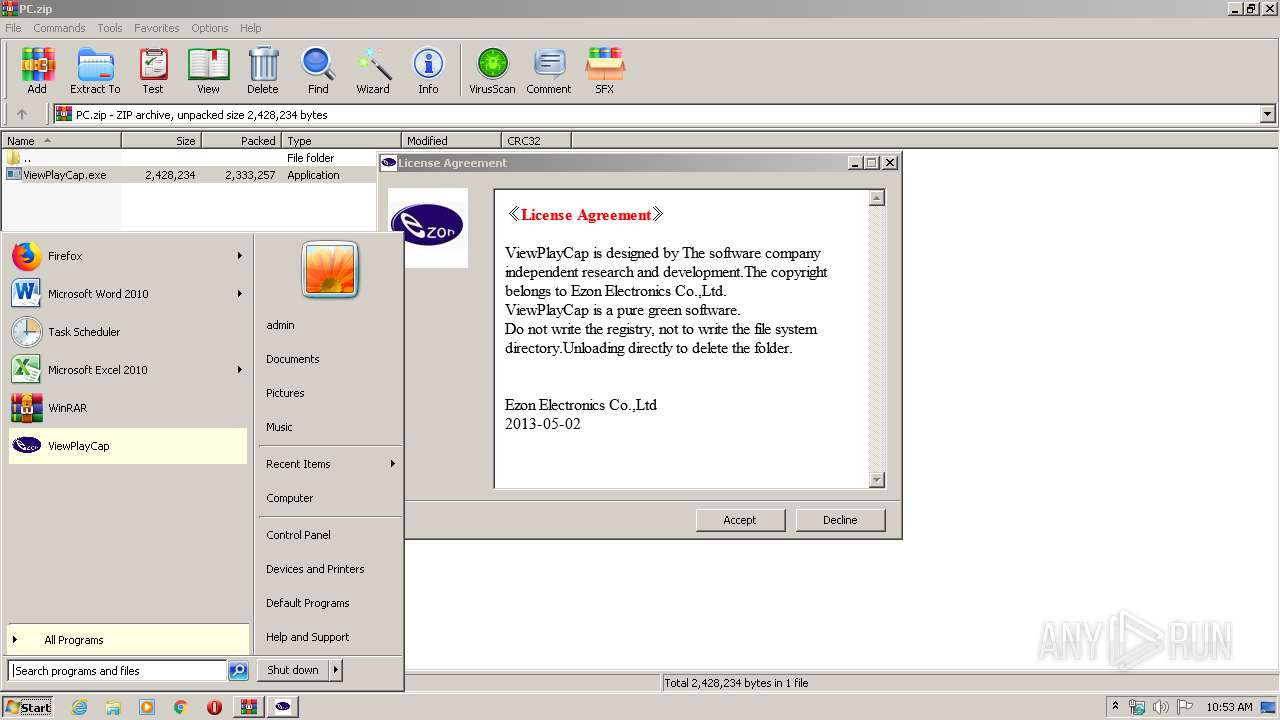Expand Microsoft Excel 2010 jump list arrow
Image resolution: width=1280 pixels, height=720 pixels.
(239, 370)
